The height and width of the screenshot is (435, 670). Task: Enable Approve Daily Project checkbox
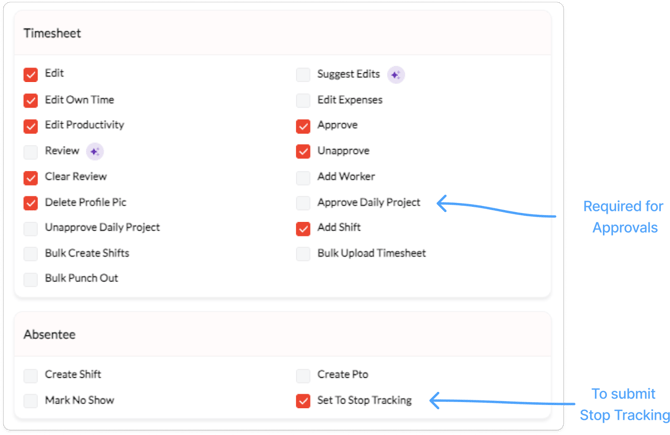tap(303, 202)
